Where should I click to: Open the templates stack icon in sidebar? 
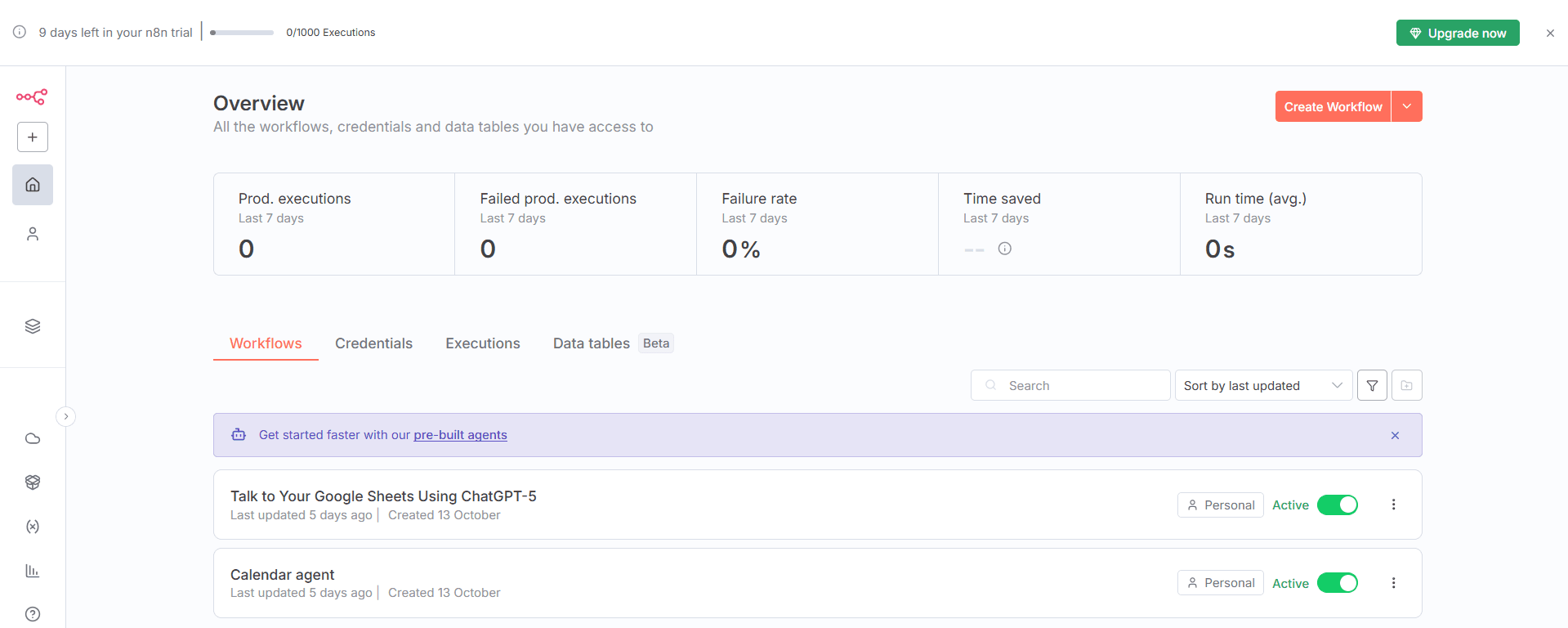tap(33, 326)
